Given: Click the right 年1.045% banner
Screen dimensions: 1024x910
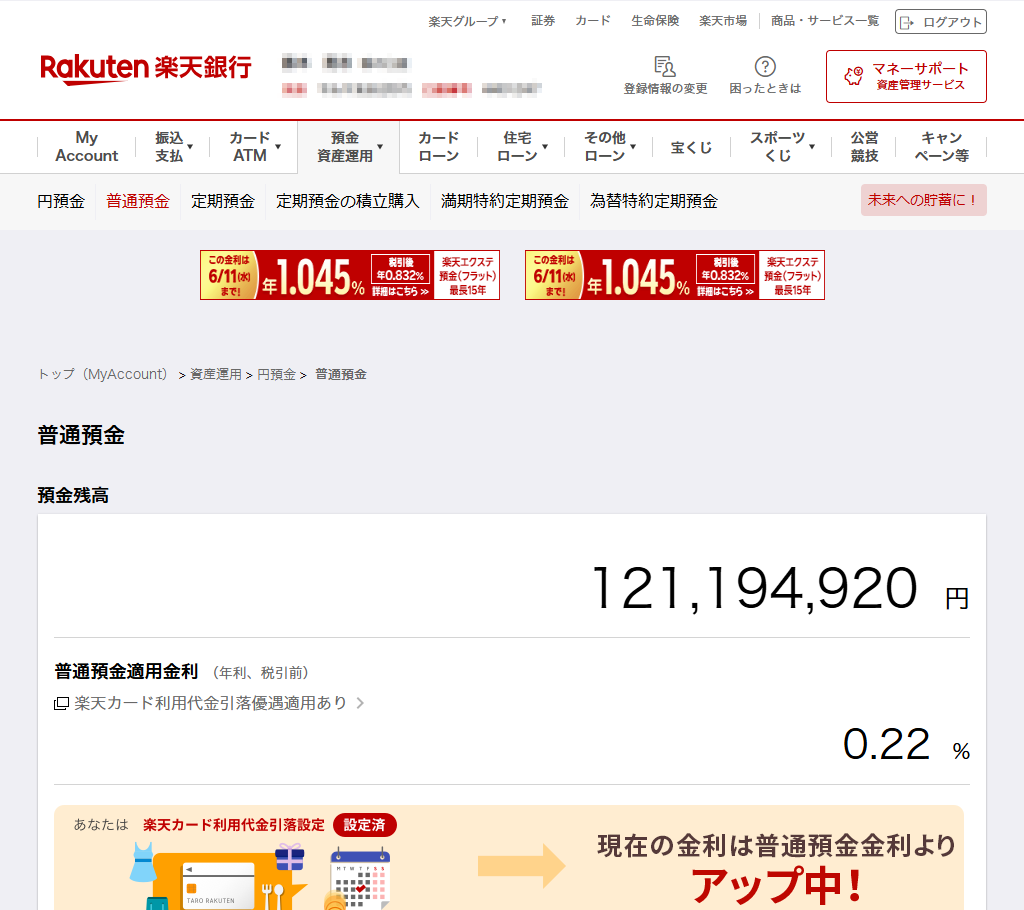Looking at the screenshot, I should point(675,275).
